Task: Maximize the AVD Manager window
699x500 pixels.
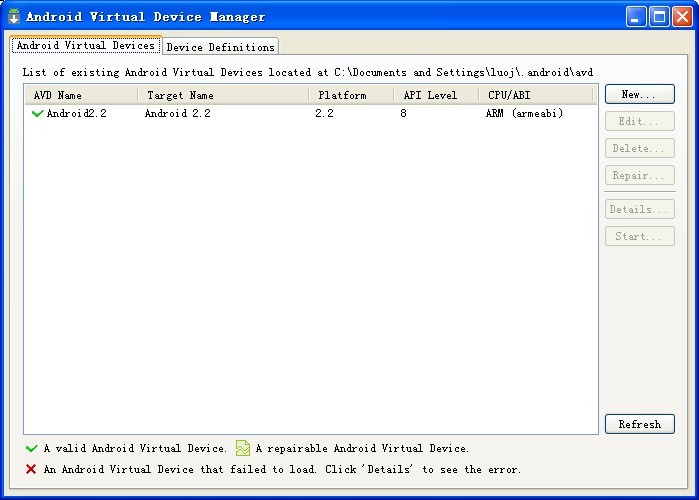Action: click(659, 17)
